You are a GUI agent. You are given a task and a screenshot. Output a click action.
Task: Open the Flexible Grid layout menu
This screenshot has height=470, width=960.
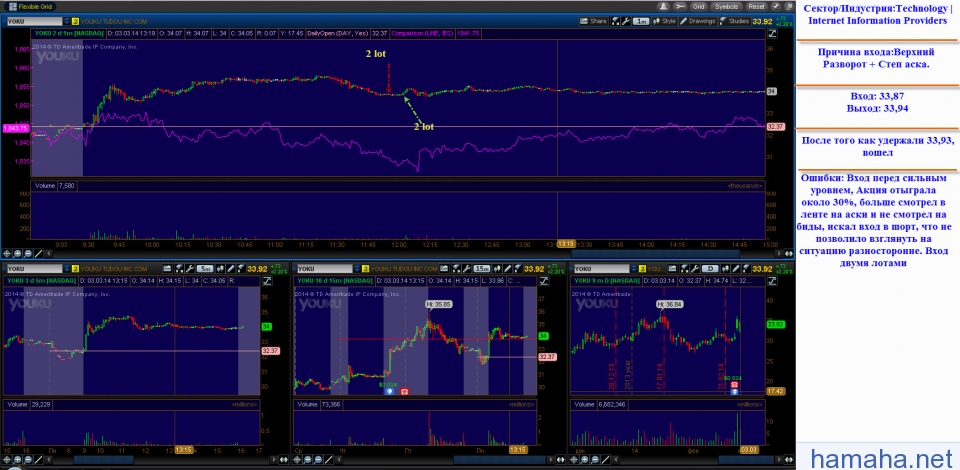31,7
